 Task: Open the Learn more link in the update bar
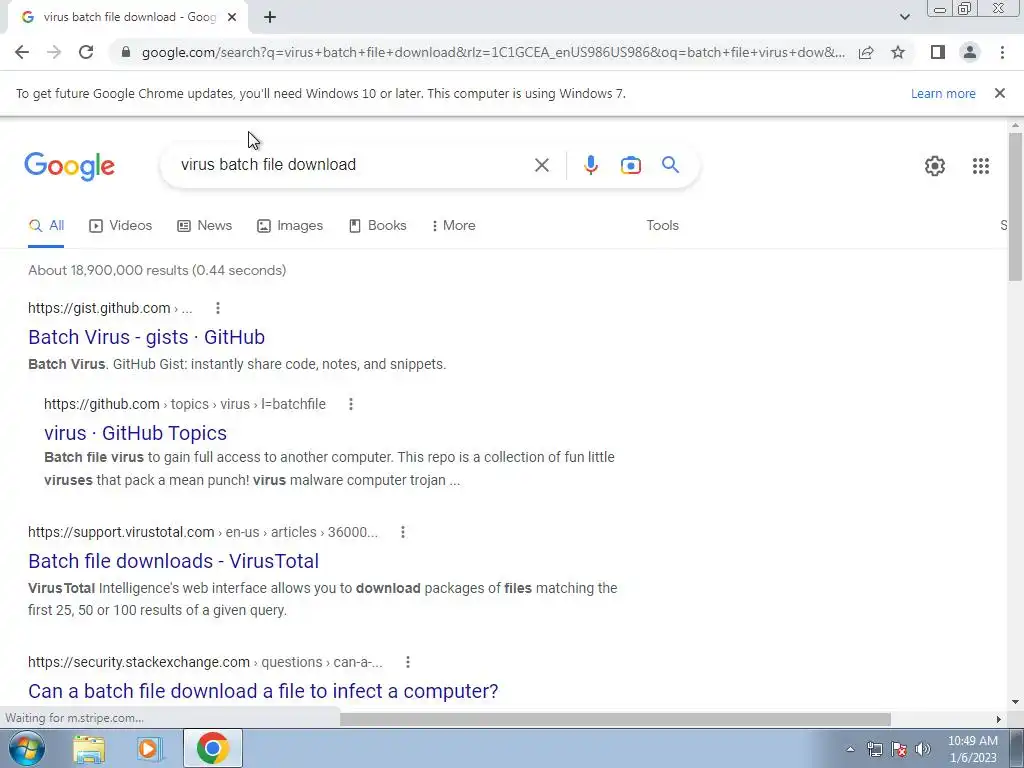tap(943, 93)
